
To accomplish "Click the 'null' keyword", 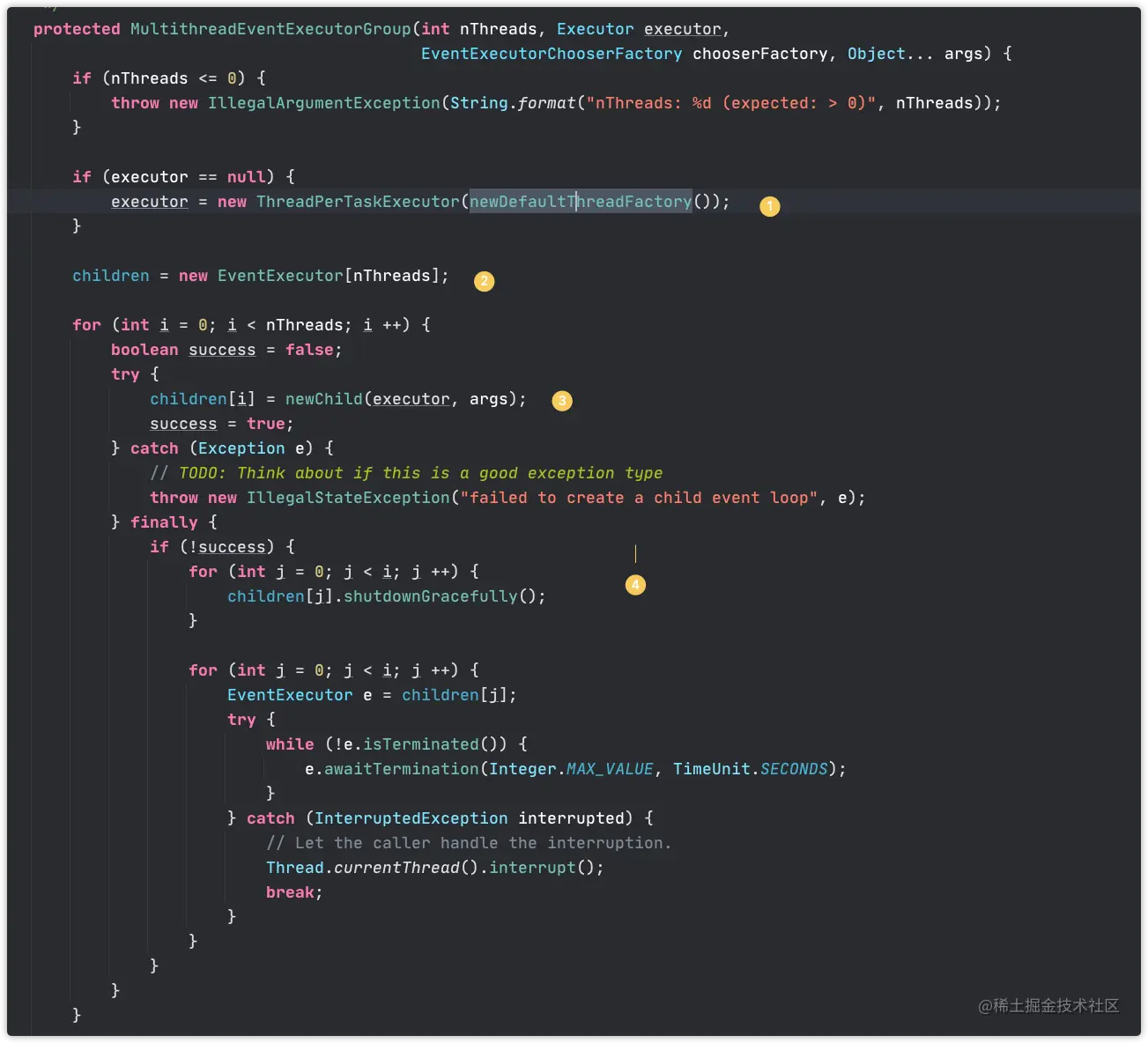I will pos(247,177).
